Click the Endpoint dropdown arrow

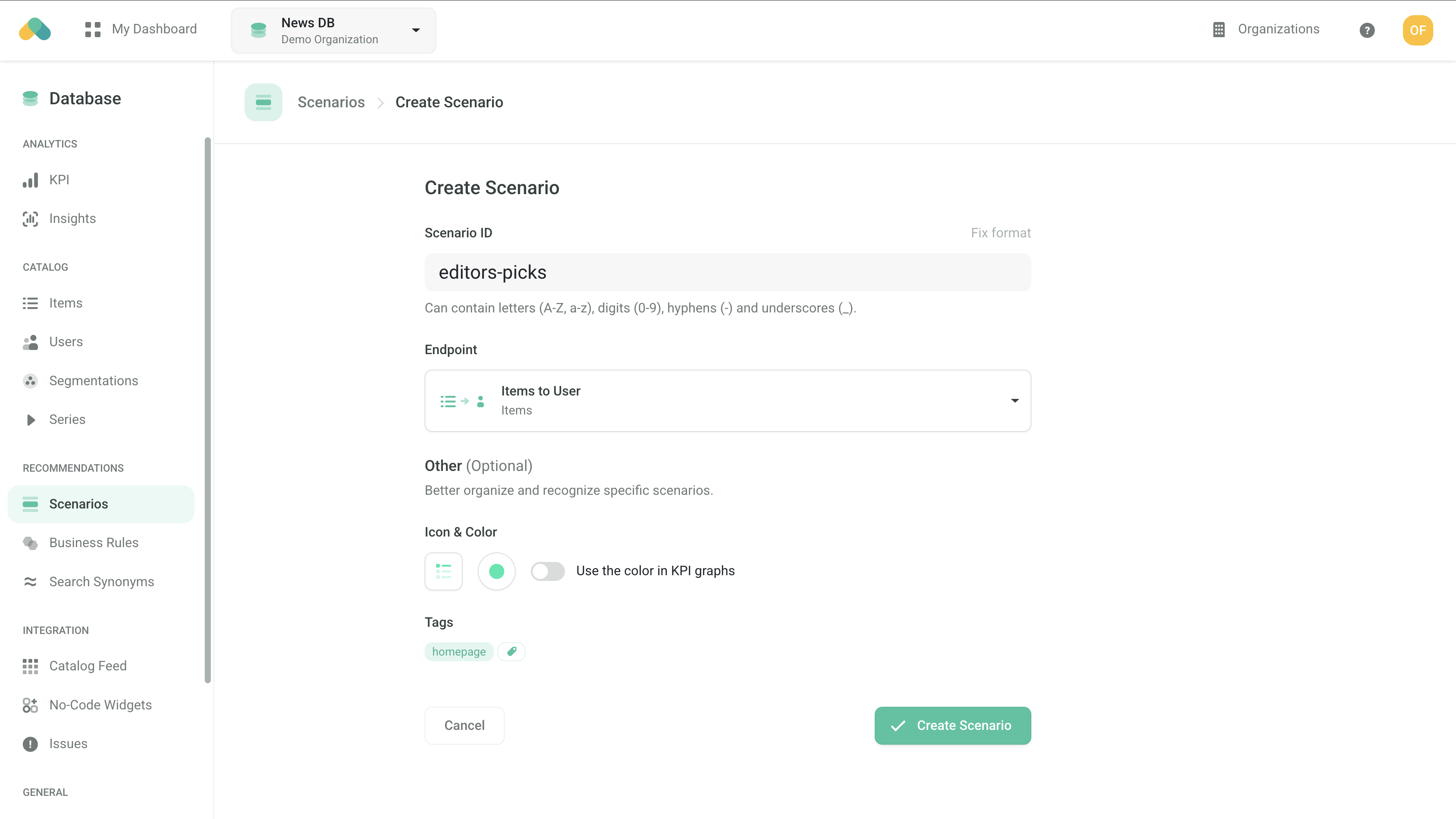click(1015, 401)
